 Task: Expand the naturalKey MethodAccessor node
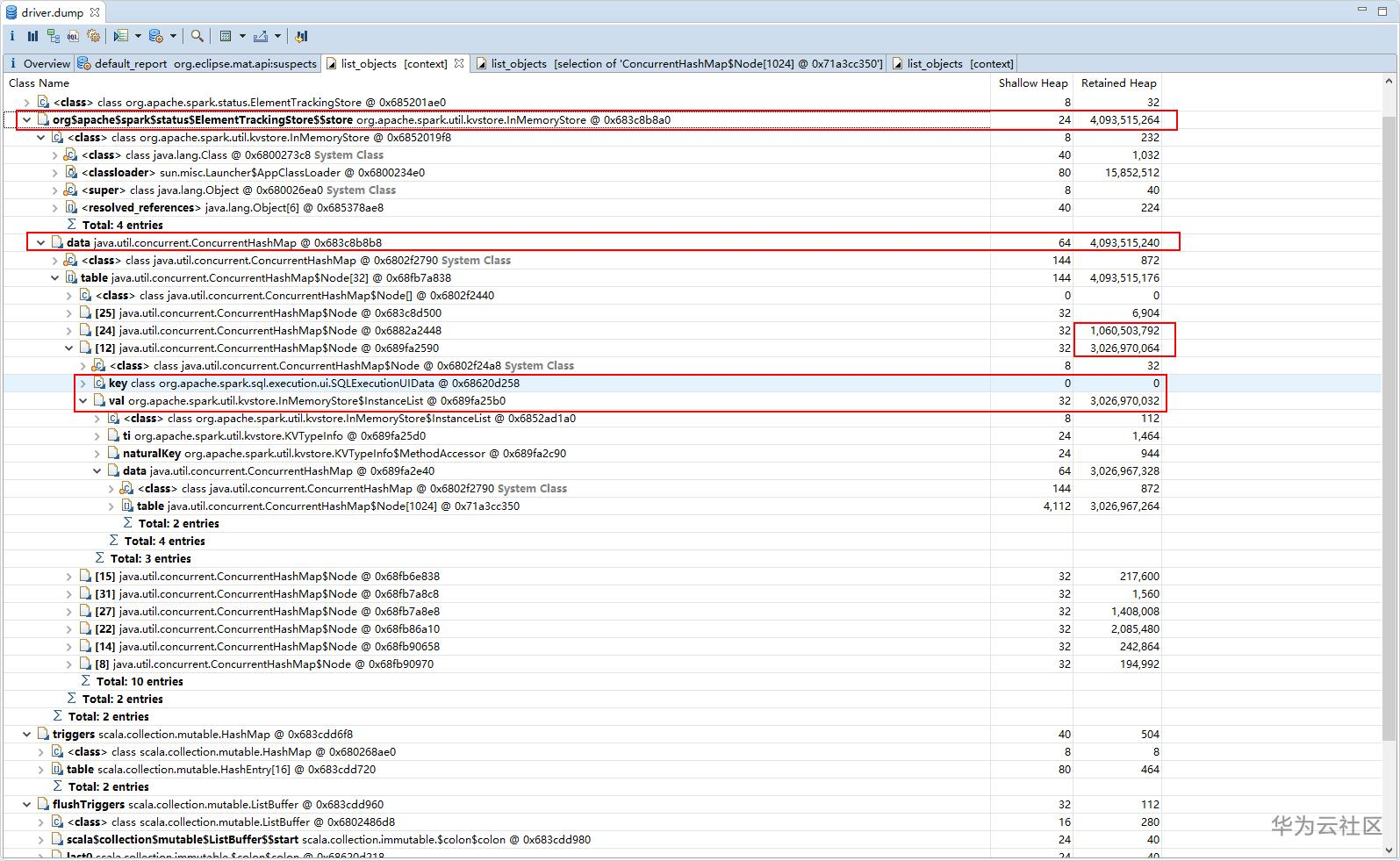[x=97, y=454]
